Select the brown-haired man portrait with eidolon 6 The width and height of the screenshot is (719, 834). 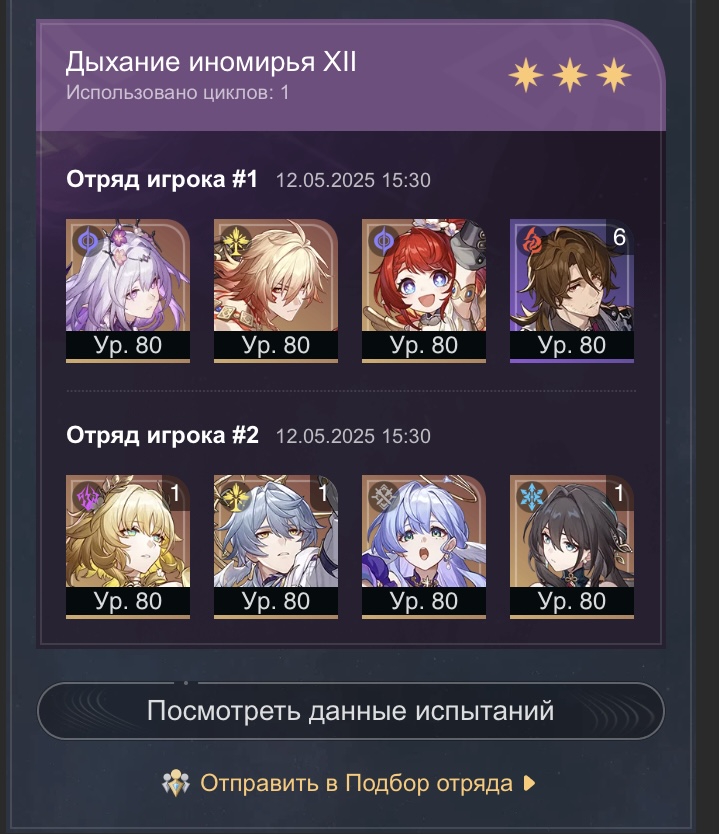(x=572, y=290)
